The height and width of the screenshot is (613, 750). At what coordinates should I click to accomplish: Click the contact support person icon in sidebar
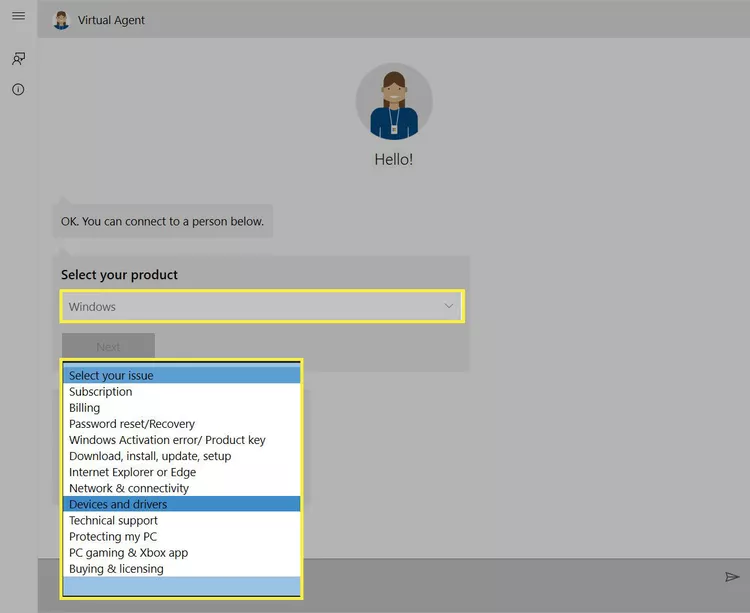pos(19,59)
